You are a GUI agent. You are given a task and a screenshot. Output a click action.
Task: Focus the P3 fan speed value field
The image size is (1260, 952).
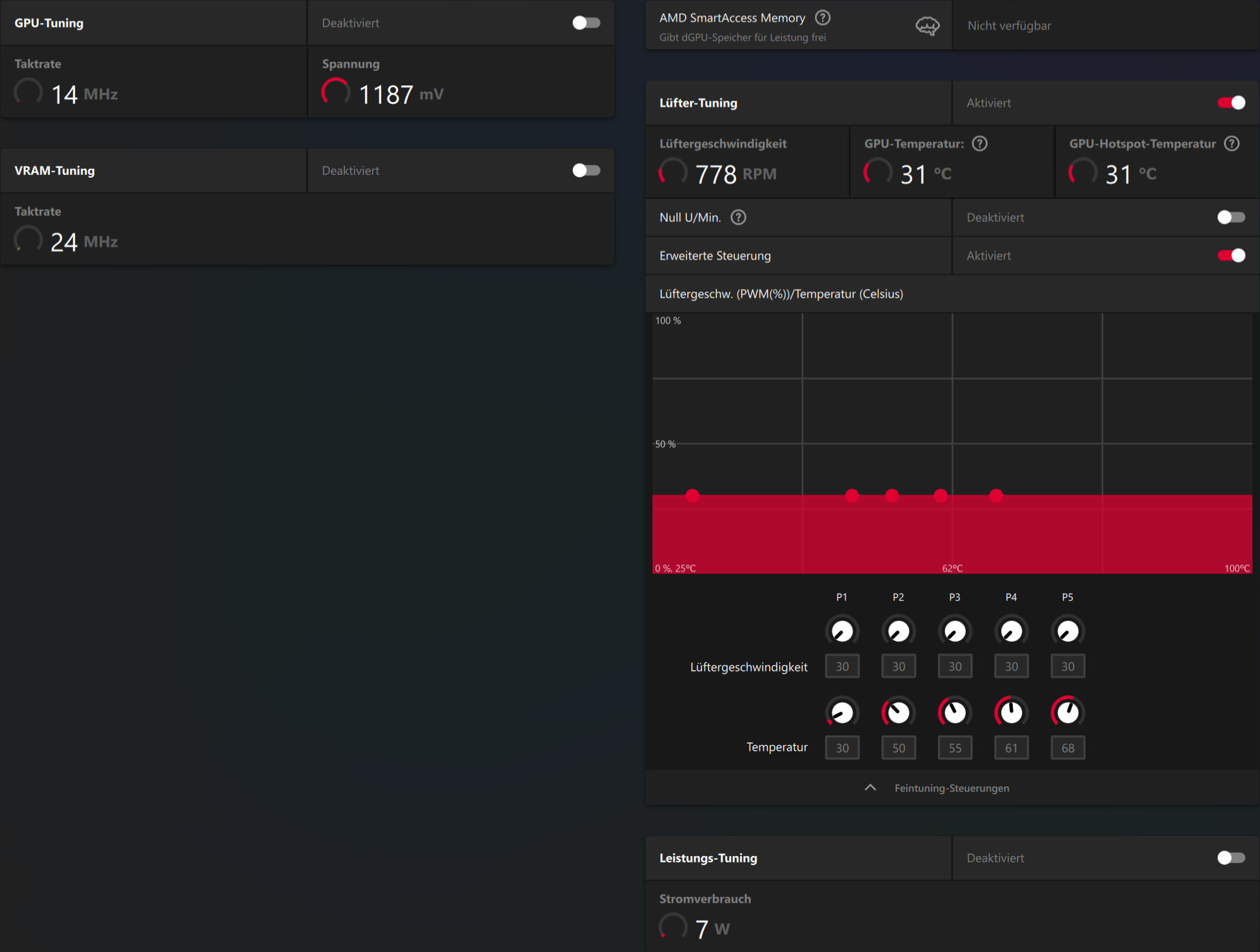click(x=955, y=667)
